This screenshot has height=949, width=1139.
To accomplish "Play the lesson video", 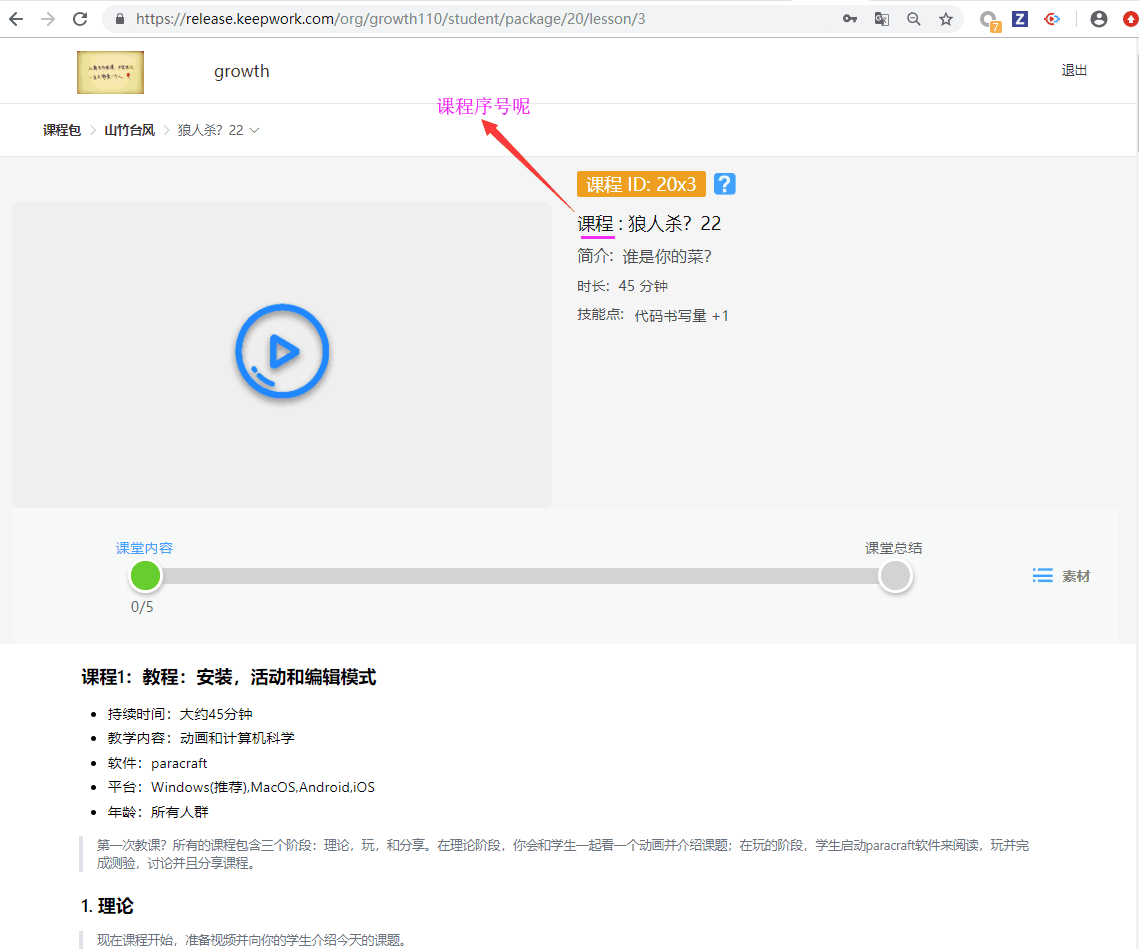I will (x=281, y=352).
